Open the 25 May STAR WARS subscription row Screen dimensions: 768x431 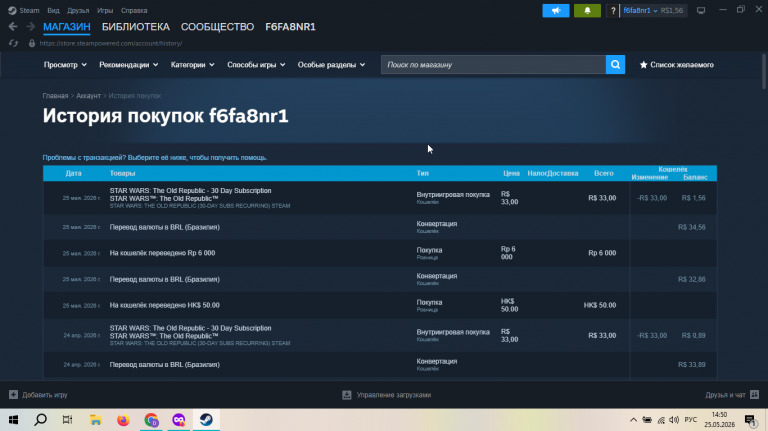(380, 198)
